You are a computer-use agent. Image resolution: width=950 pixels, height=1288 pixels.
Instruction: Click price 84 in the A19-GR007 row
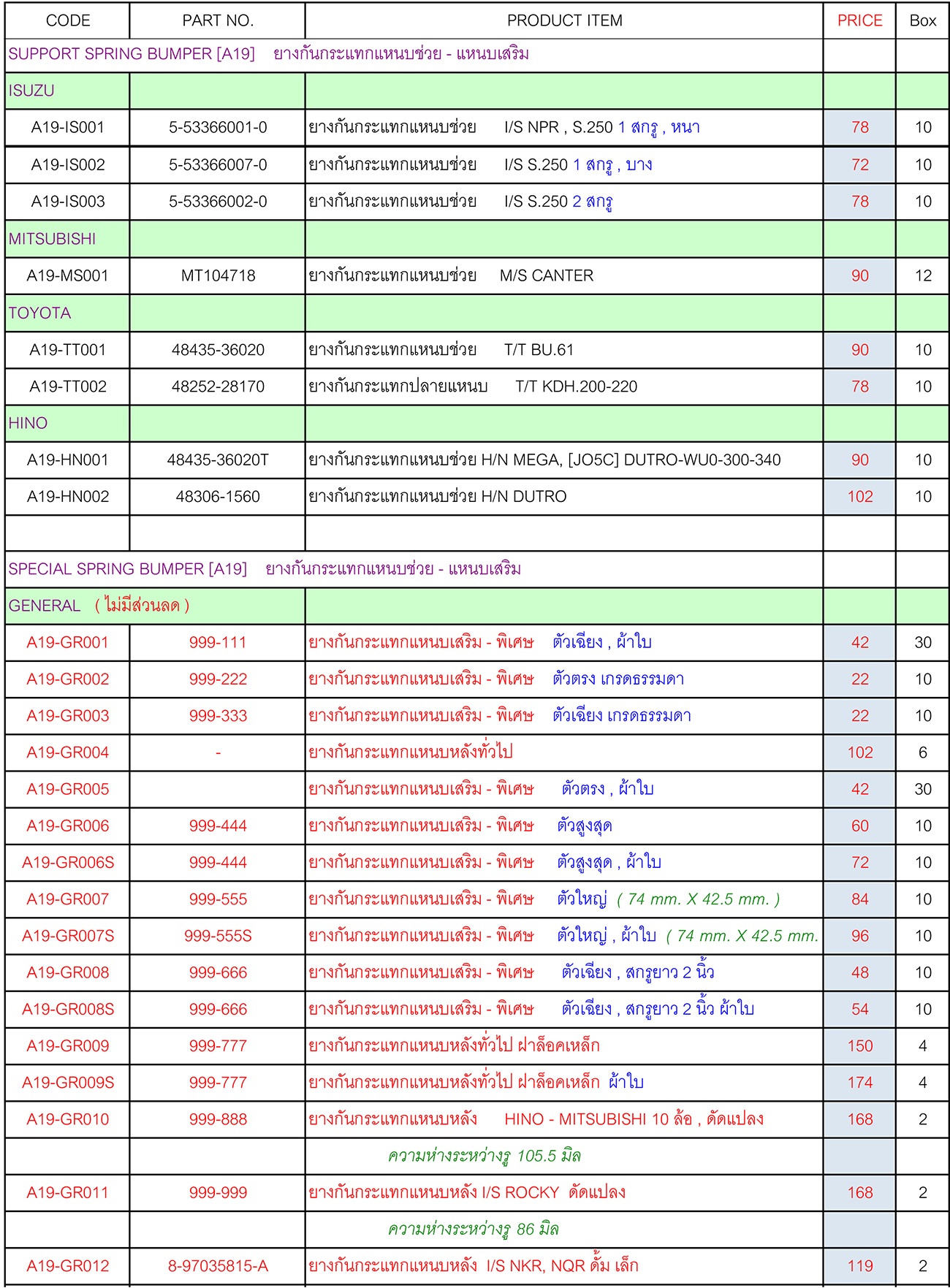860,899
